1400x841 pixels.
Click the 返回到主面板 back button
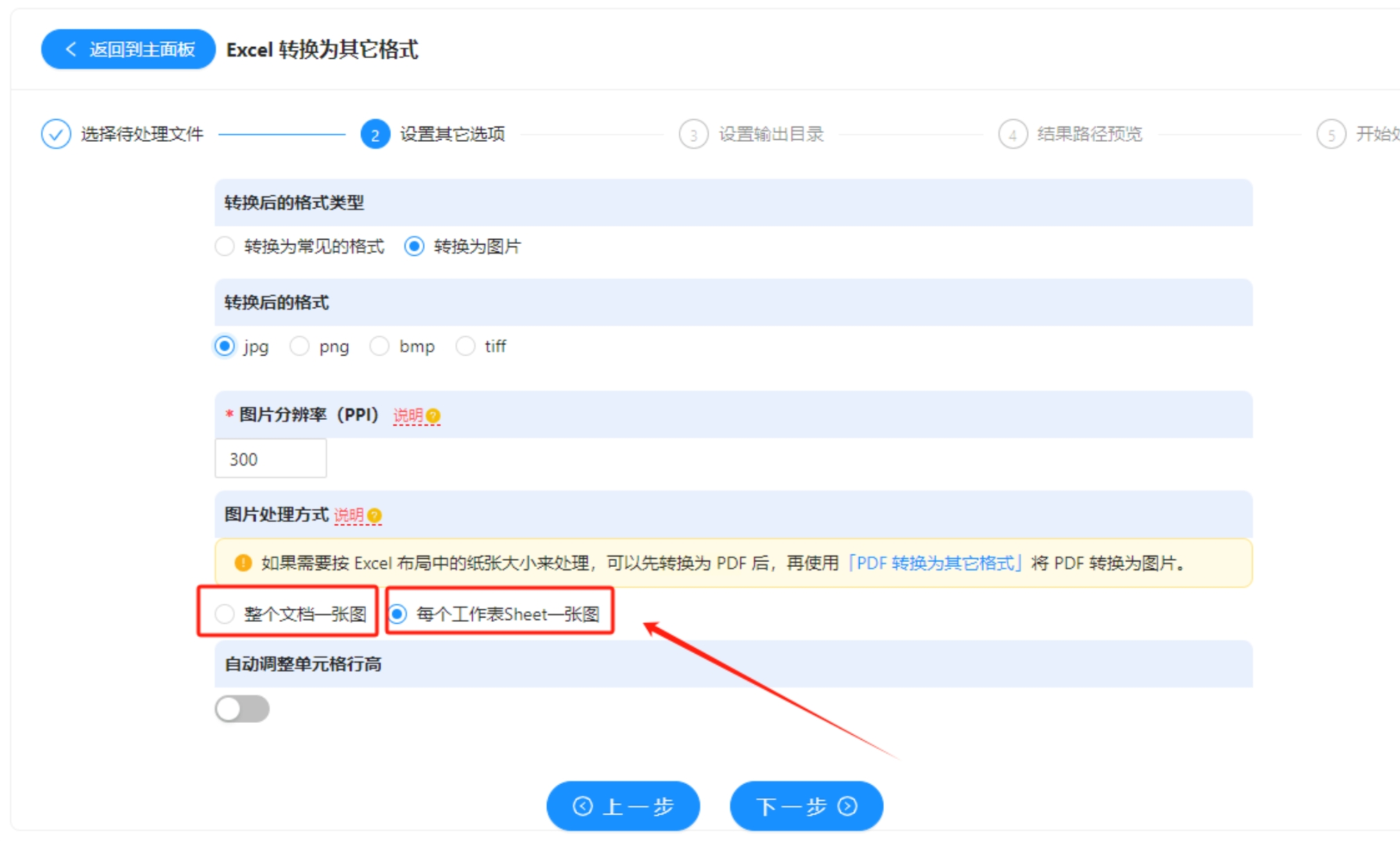click(x=128, y=49)
